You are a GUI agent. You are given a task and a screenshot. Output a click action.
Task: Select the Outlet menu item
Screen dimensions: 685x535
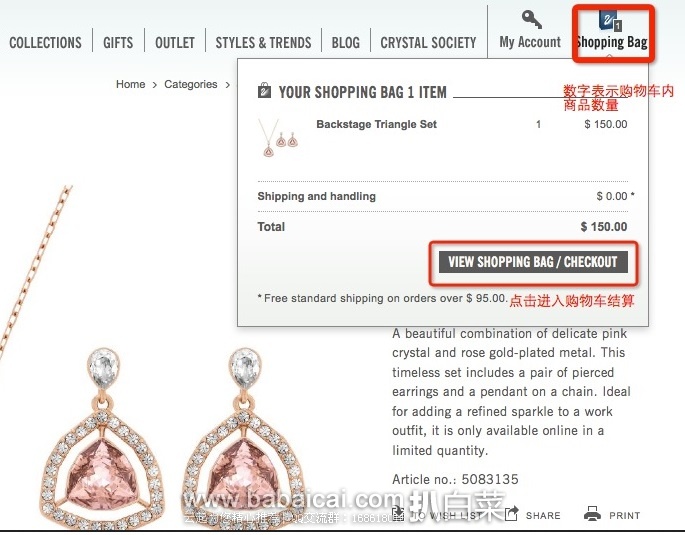pyautogui.click(x=175, y=43)
